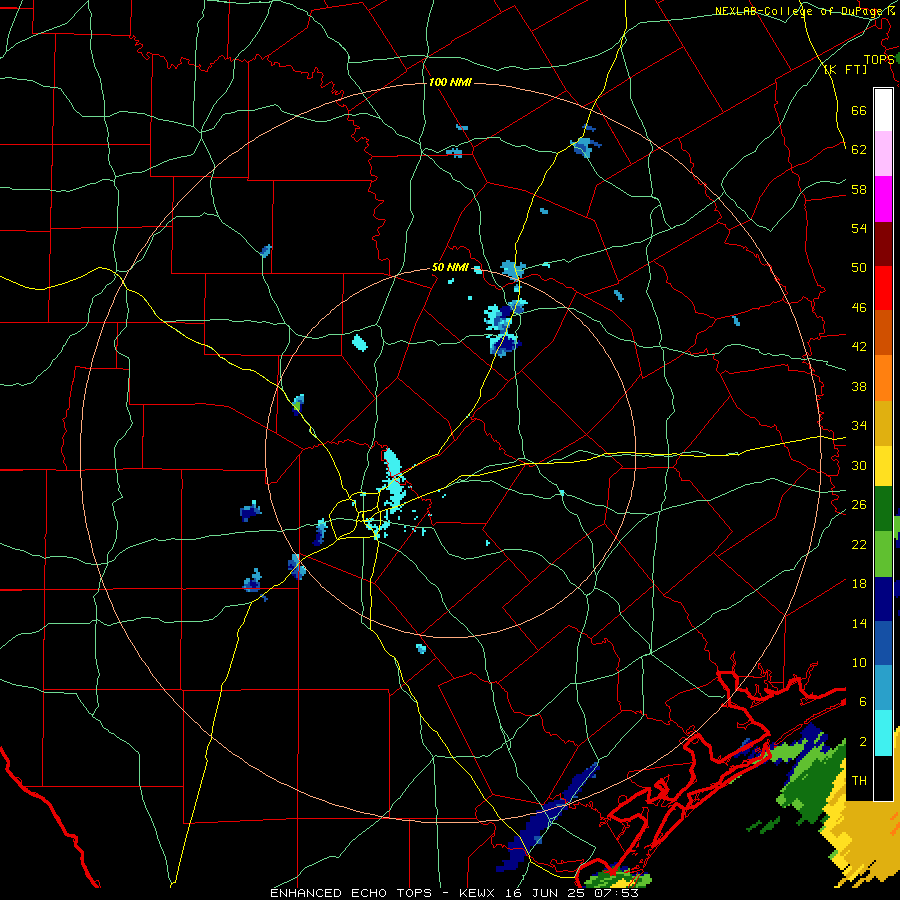
Task: Click 'KEWX' station ID in the bottom caption
Action: 479,893
